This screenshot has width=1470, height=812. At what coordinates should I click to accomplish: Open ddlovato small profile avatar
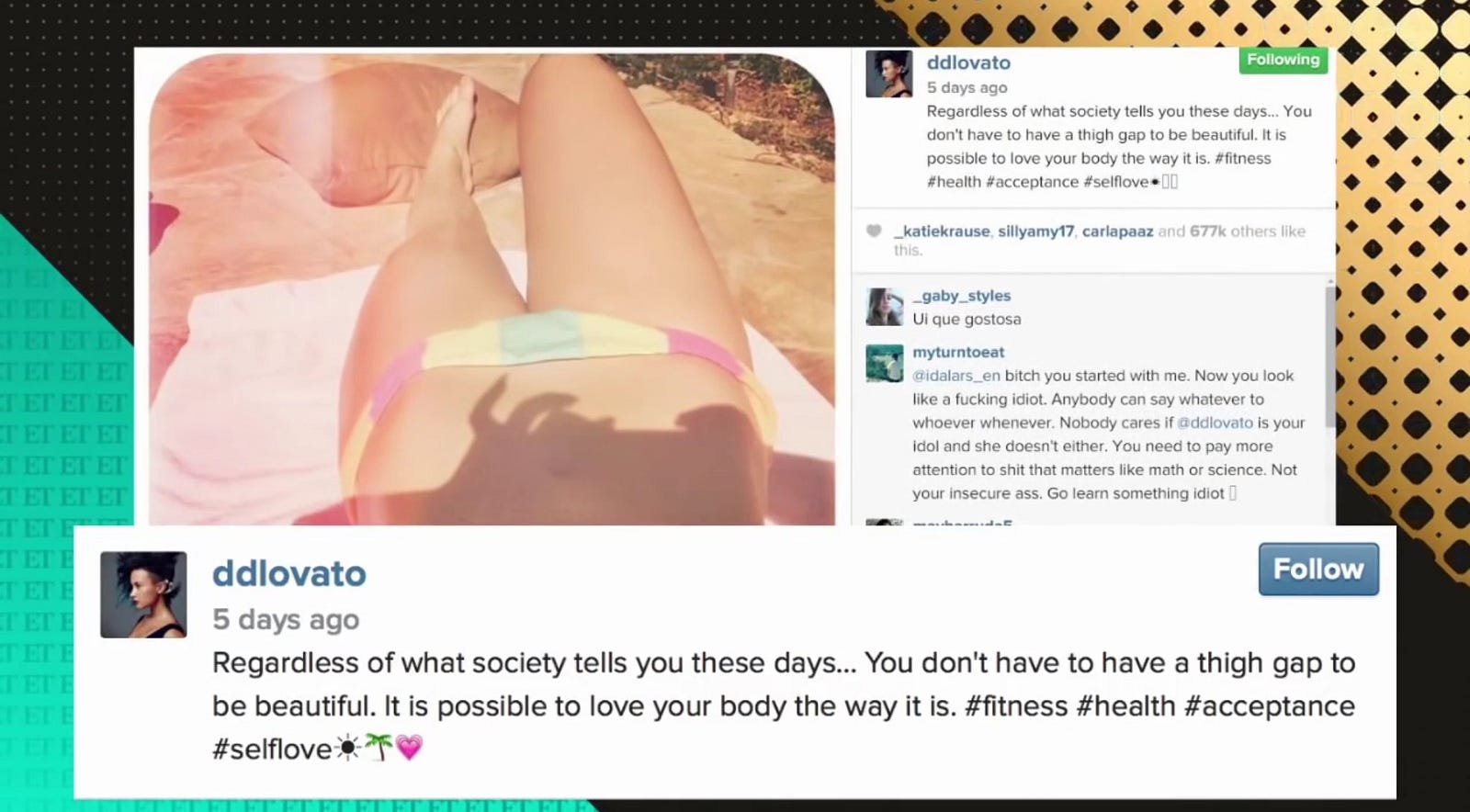(x=889, y=73)
